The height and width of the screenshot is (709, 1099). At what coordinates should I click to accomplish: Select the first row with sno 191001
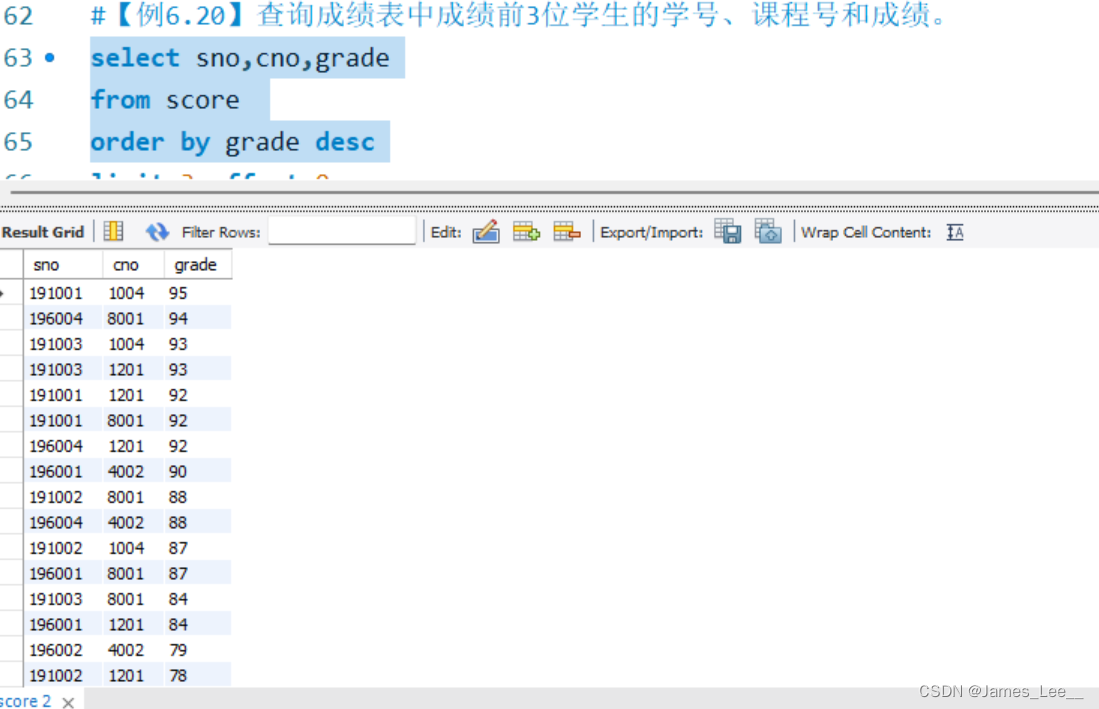pyautogui.click(x=57, y=292)
